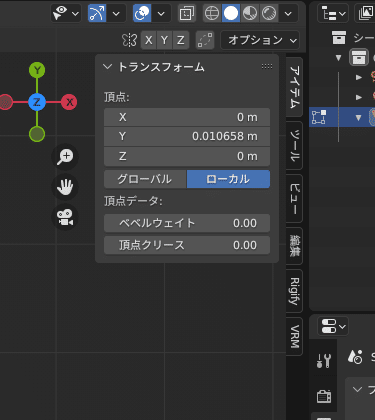375x420 pixels.
Task: Switch to material preview shading
Action: (x=250, y=14)
